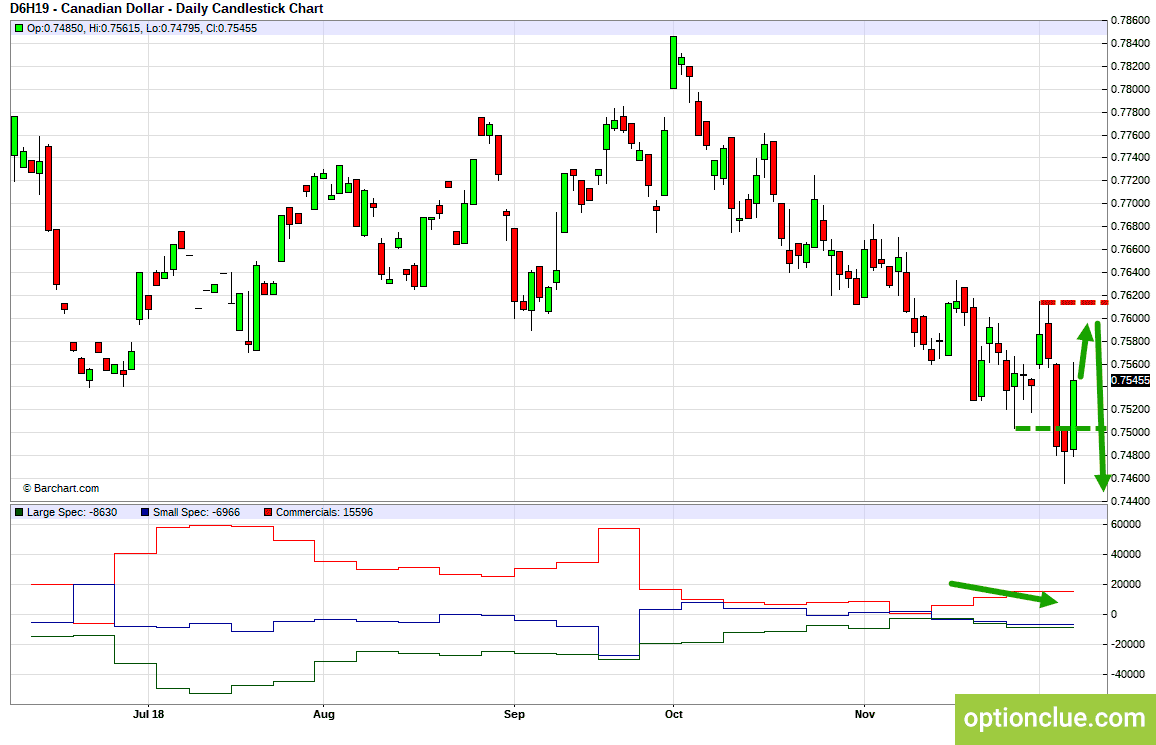The width and height of the screenshot is (1156, 745).
Task: Click the black 0.75455 price label
Action: coord(1130,380)
